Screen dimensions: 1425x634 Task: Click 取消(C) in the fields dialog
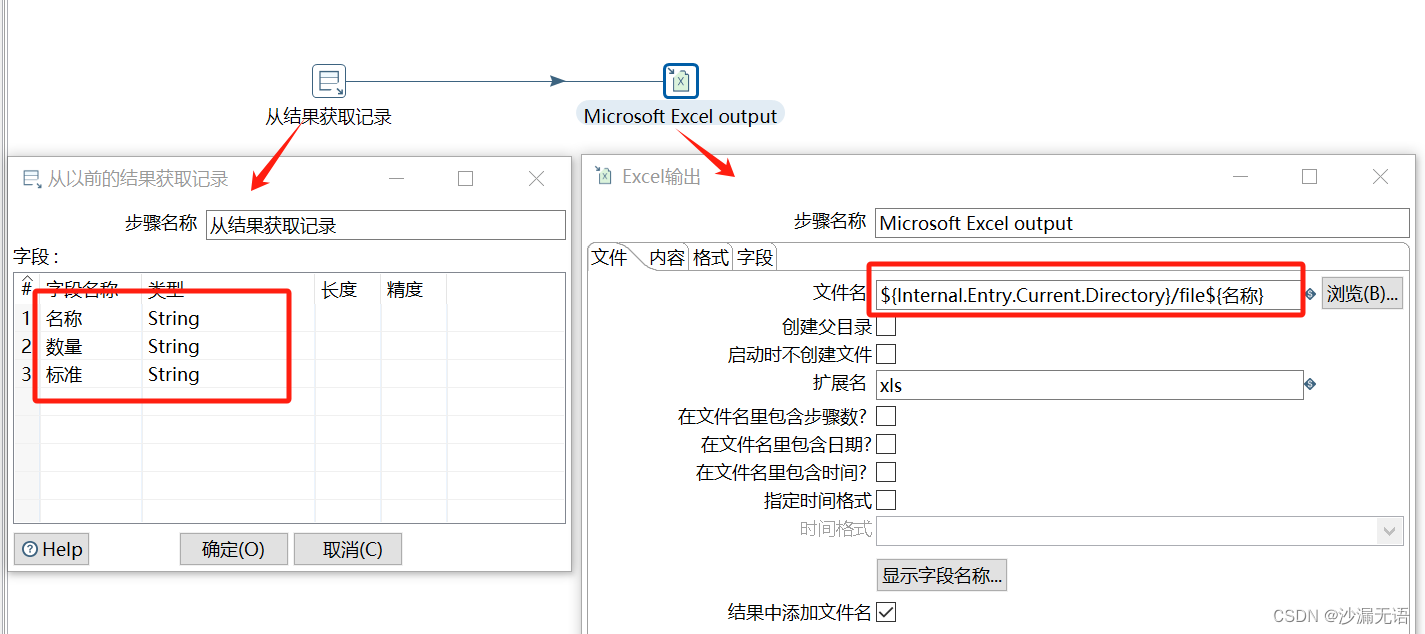click(x=347, y=548)
